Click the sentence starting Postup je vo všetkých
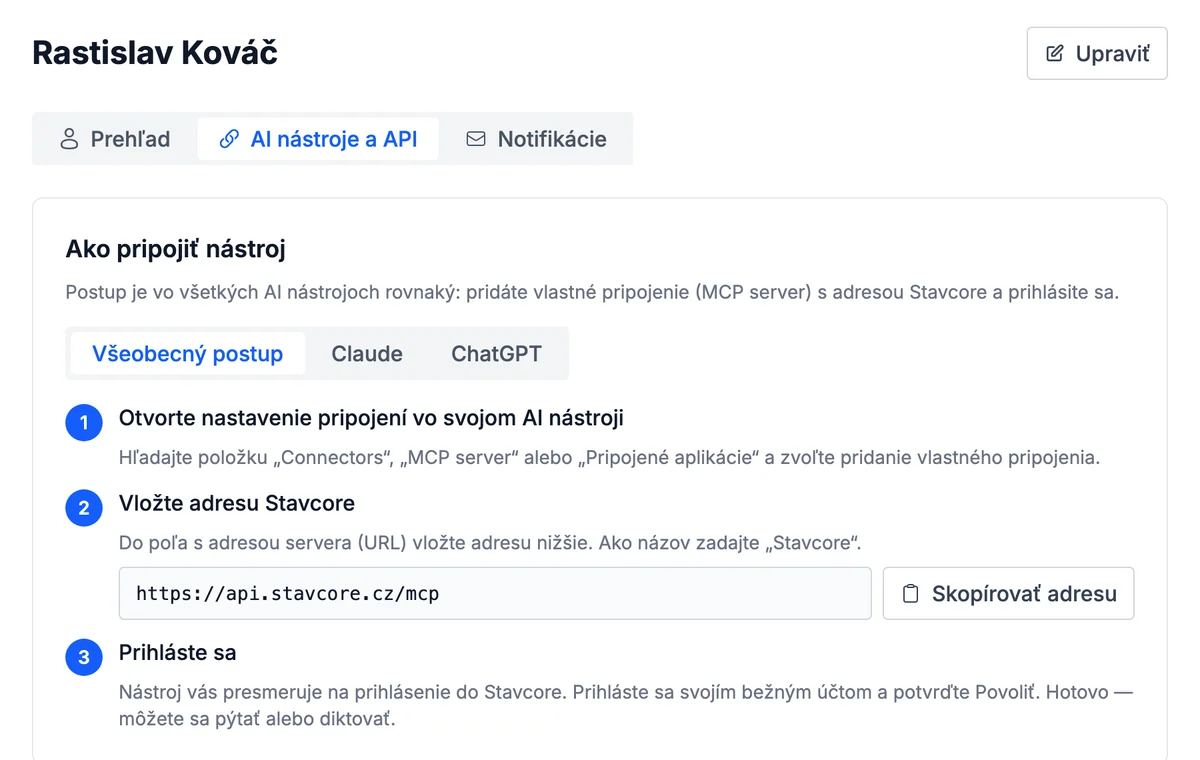Screen dimensions: 1200x760 click(592, 294)
